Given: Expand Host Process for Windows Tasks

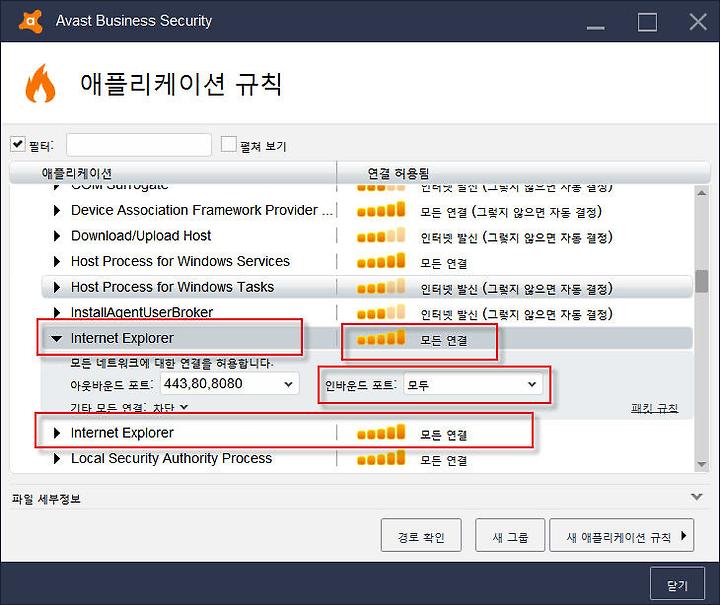Looking at the screenshot, I should coord(56,287).
